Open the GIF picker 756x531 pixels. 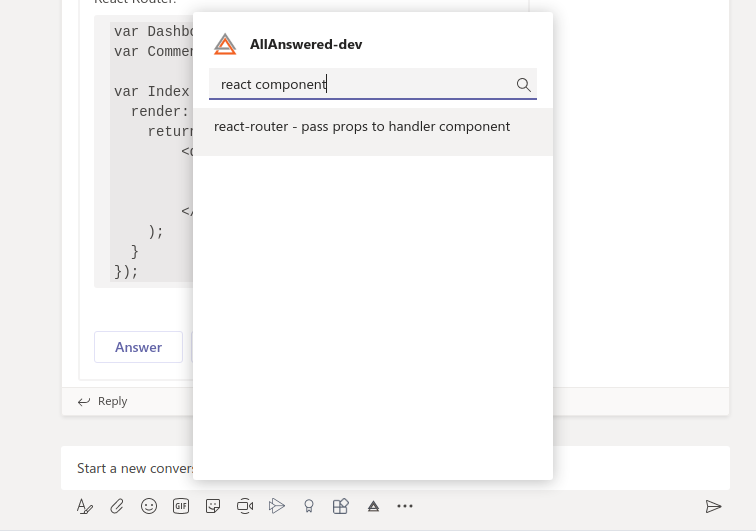pos(181,506)
